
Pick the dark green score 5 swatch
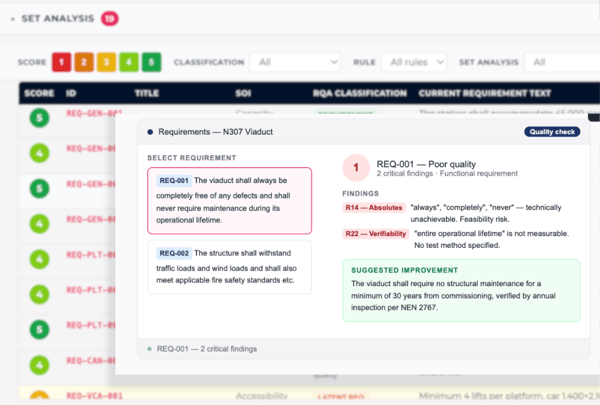pos(151,62)
